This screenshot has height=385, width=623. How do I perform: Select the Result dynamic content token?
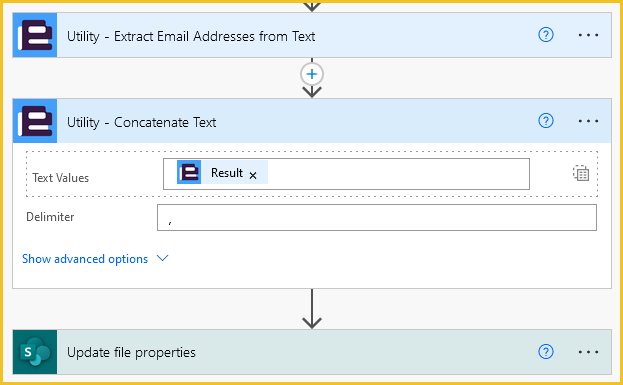pos(222,172)
